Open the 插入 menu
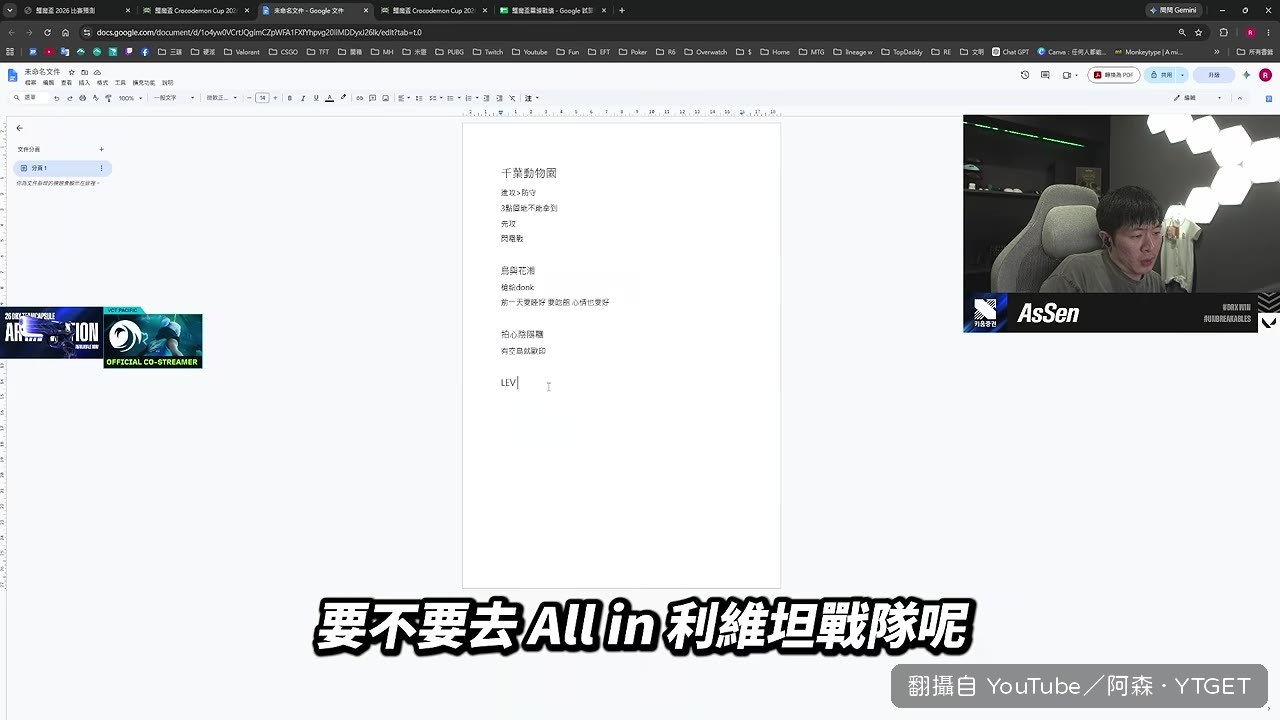1280x720 pixels. pos(84,83)
